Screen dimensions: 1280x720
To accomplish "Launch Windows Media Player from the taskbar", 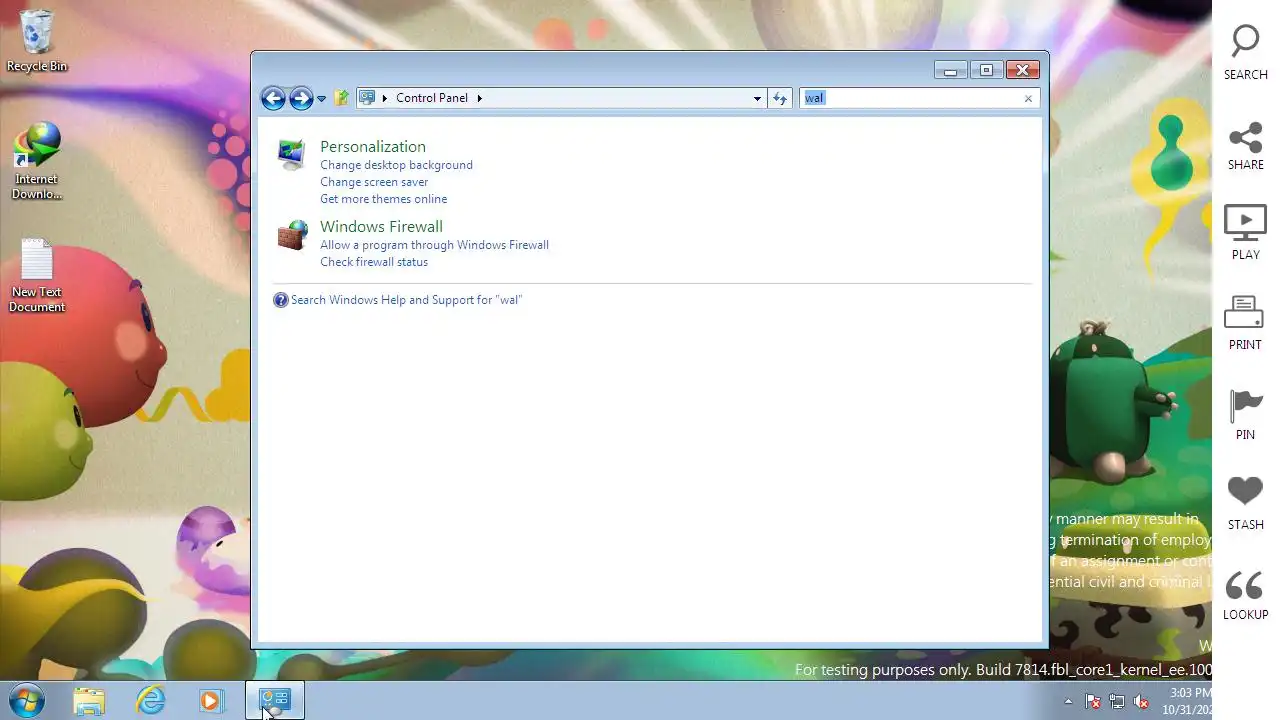I will click(211, 701).
